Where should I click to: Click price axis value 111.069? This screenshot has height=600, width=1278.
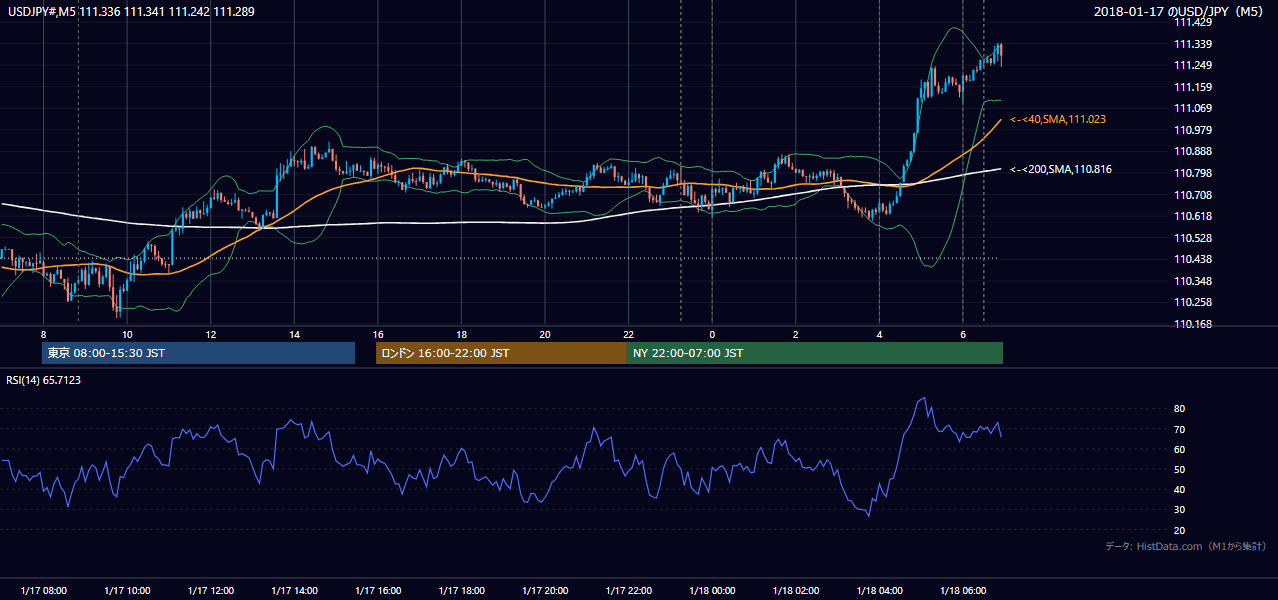click(x=1193, y=108)
